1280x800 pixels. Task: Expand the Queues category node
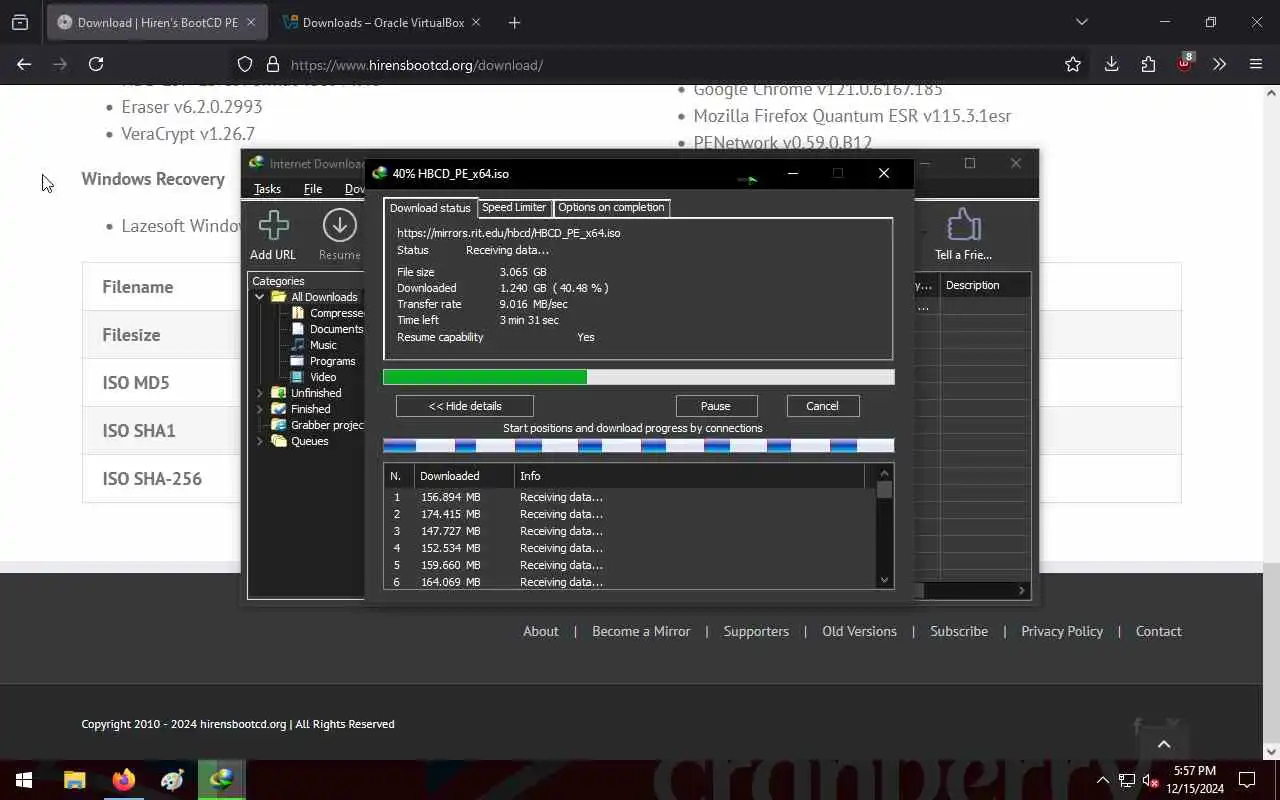(x=260, y=441)
